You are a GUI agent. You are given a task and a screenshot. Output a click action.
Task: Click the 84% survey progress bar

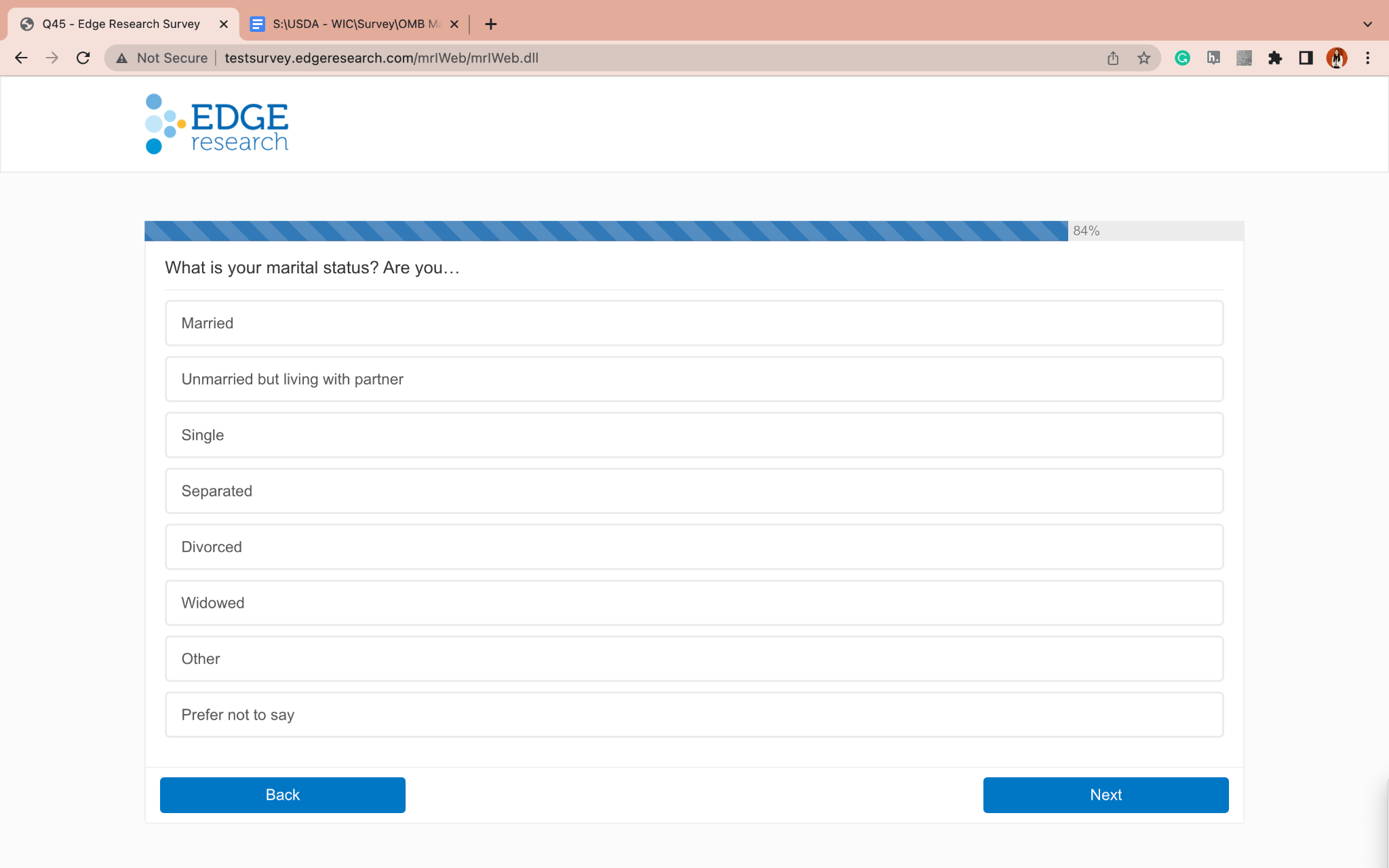click(606, 231)
